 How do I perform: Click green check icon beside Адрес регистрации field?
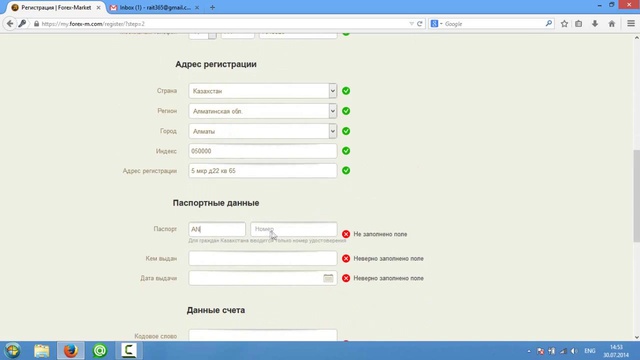pyautogui.click(x=346, y=171)
